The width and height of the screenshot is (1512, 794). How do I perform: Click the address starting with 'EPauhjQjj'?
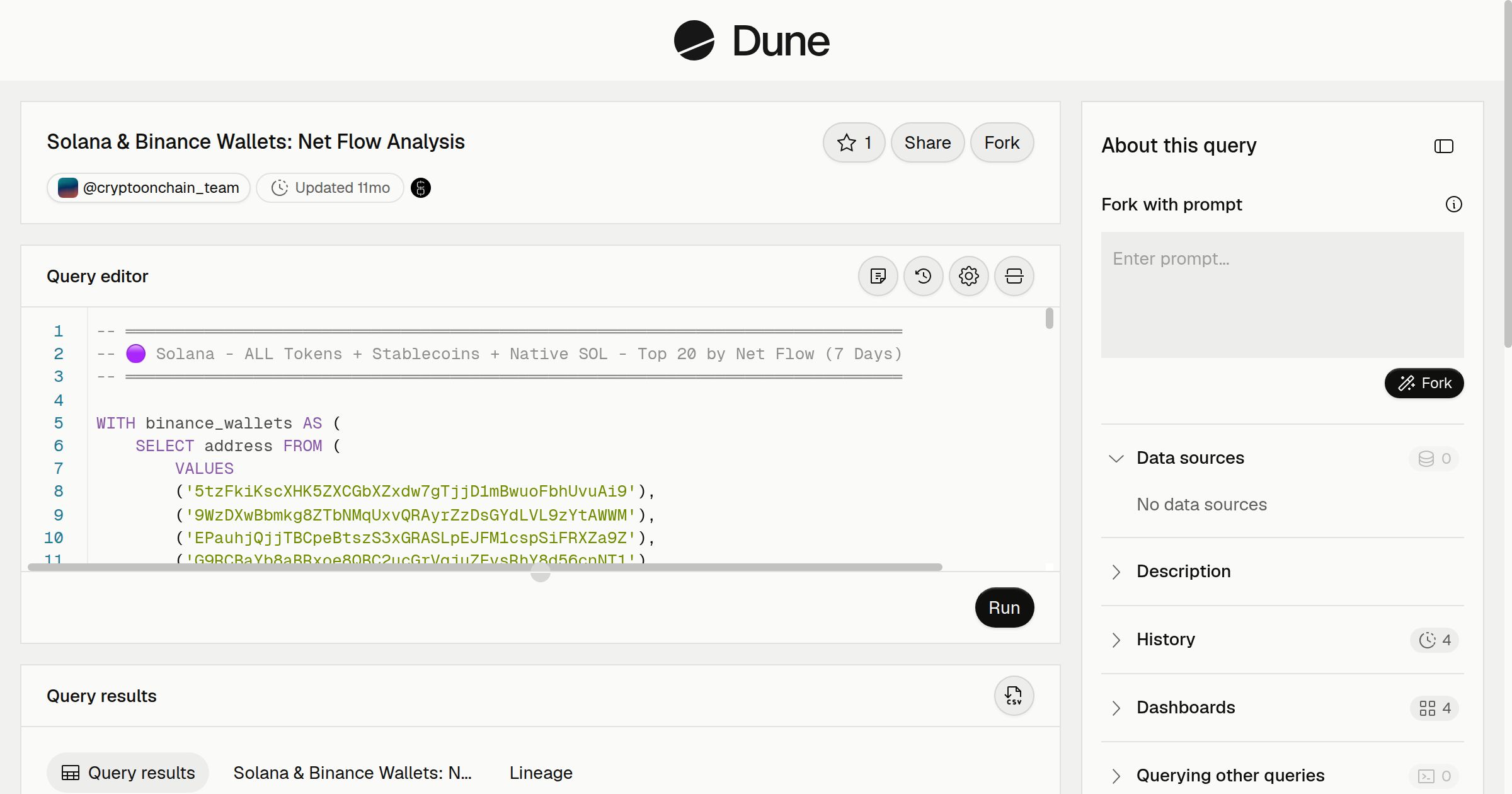(411, 538)
